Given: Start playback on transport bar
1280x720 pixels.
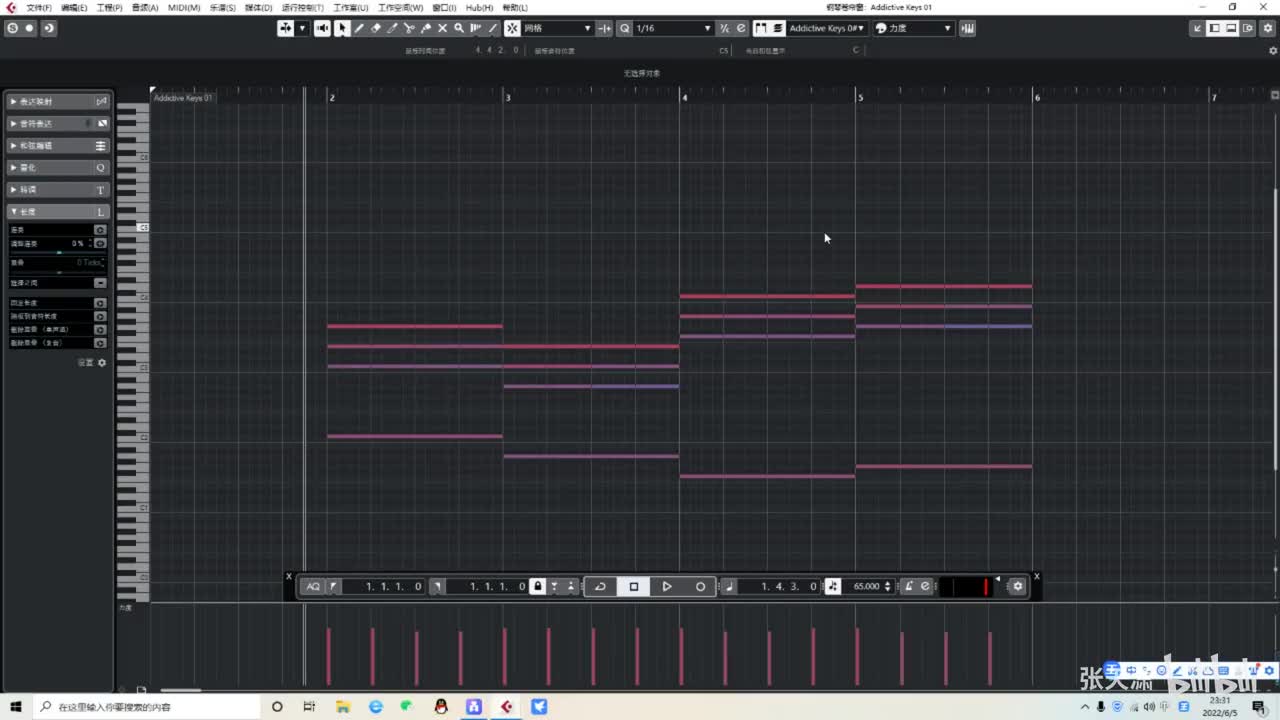Looking at the screenshot, I should pyautogui.click(x=667, y=586).
